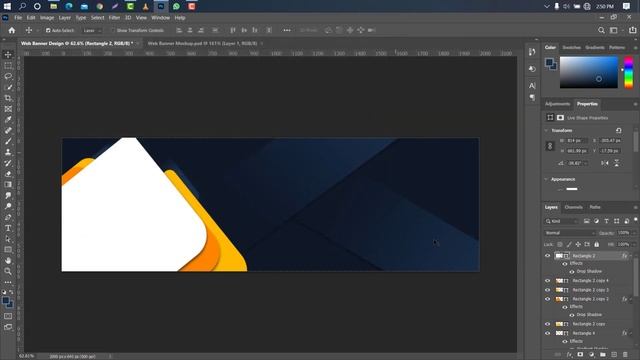The height and width of the screenshot is (360, 640).
Task: Go to the Home screen icon
Action: (11, 30)
